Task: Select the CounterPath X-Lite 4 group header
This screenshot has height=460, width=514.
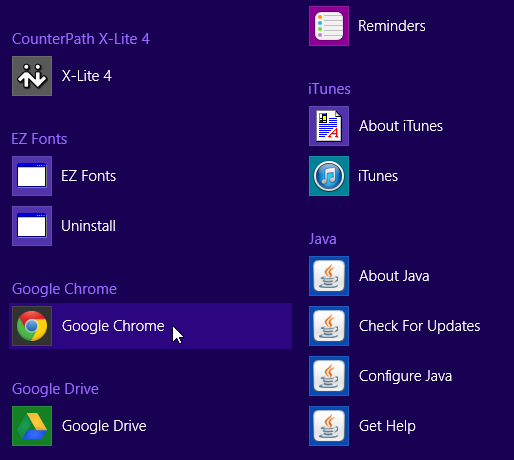Action: coord(81,39)
